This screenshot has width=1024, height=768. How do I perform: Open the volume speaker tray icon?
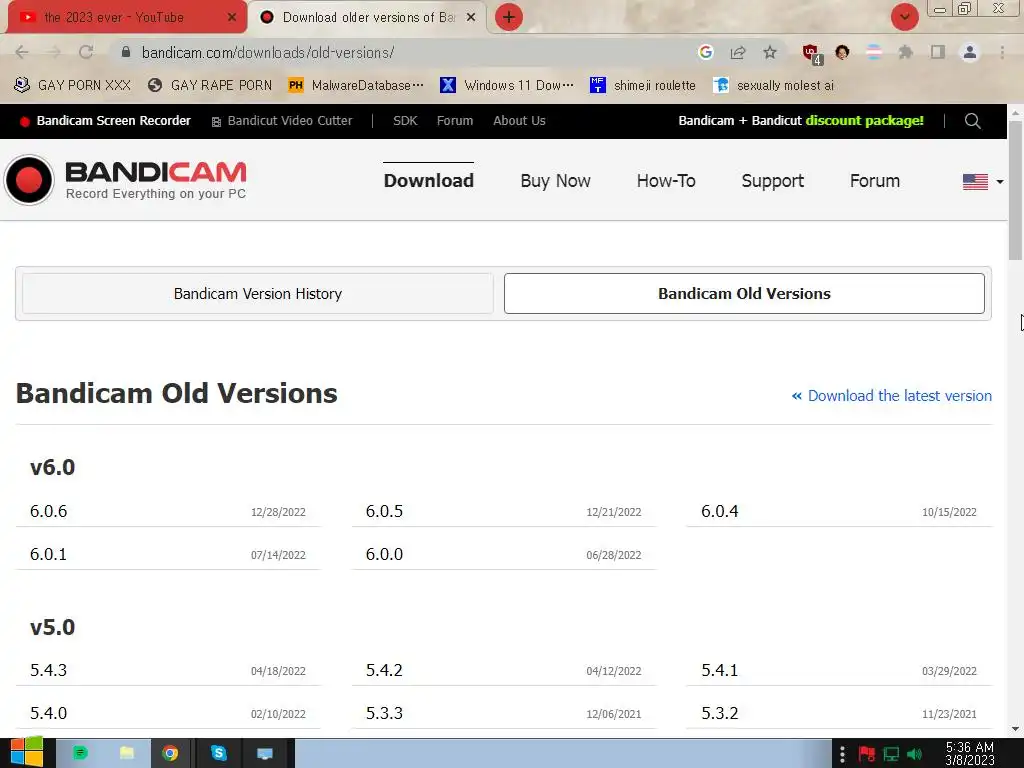tap(914, 754)
